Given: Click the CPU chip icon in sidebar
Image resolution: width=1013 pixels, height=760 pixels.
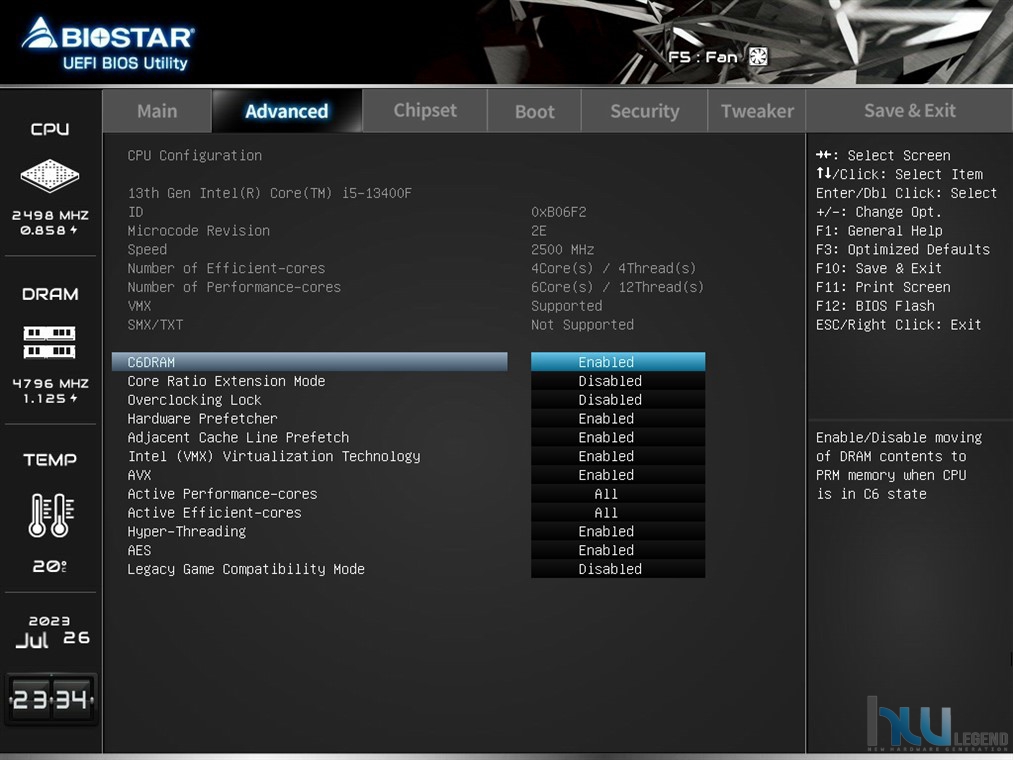Looking at the screenshot, I should [50, 175].
